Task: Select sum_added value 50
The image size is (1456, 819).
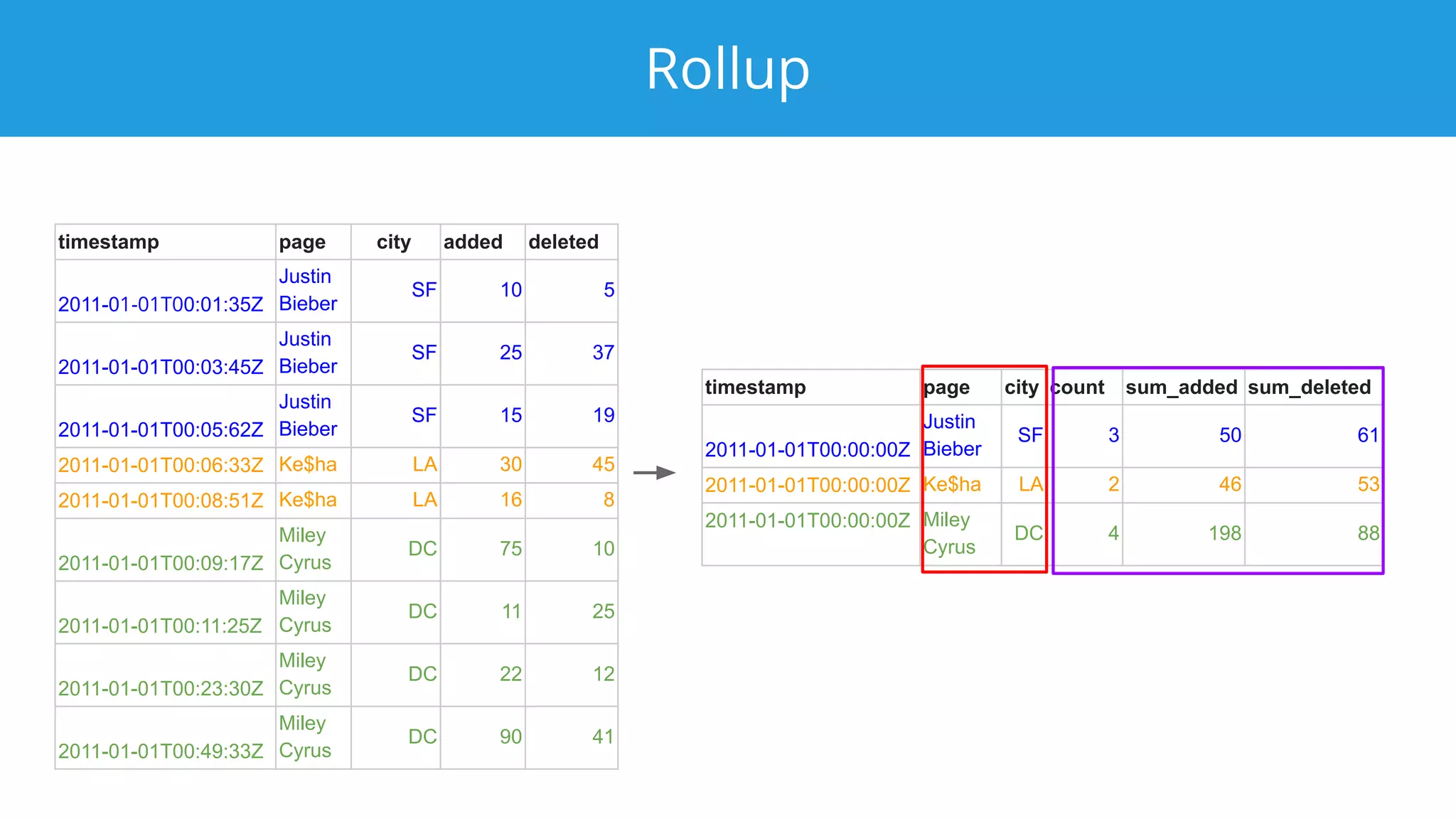Action: pos(1231,435)
